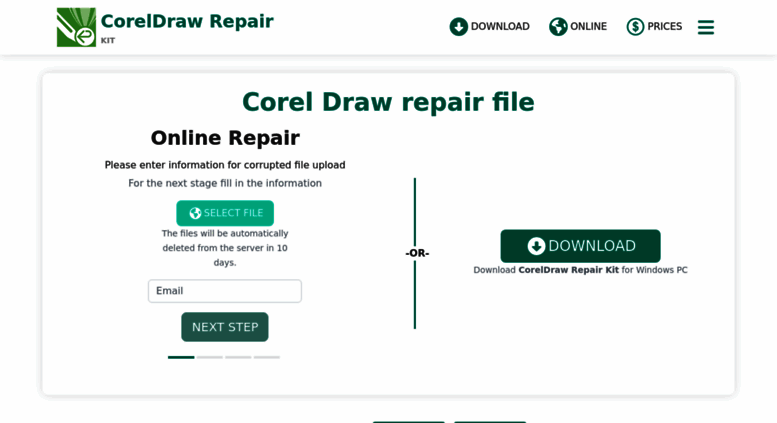This screenshot has width=777, height=423.
Task: Click the arrow icon in big DOWNLOAD button
Action: [x=536, y=246]
